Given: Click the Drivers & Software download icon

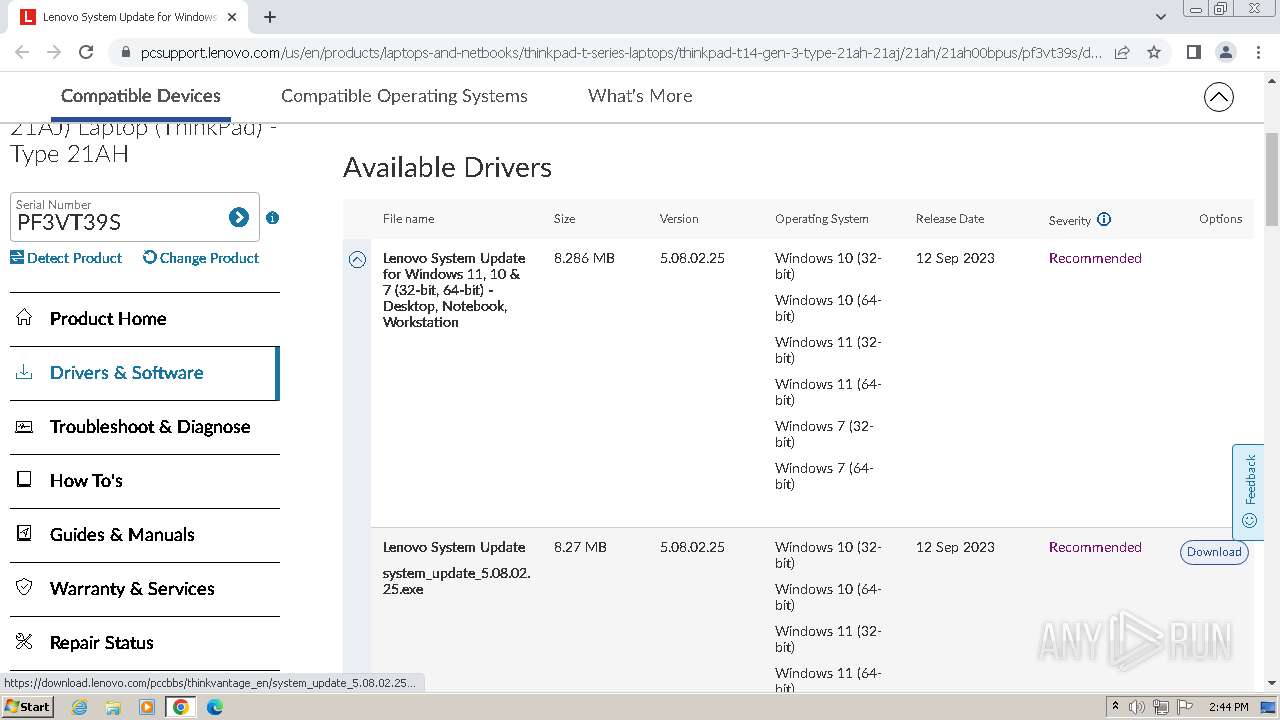Looking at the screenshot, I should [x=24, y=372].
